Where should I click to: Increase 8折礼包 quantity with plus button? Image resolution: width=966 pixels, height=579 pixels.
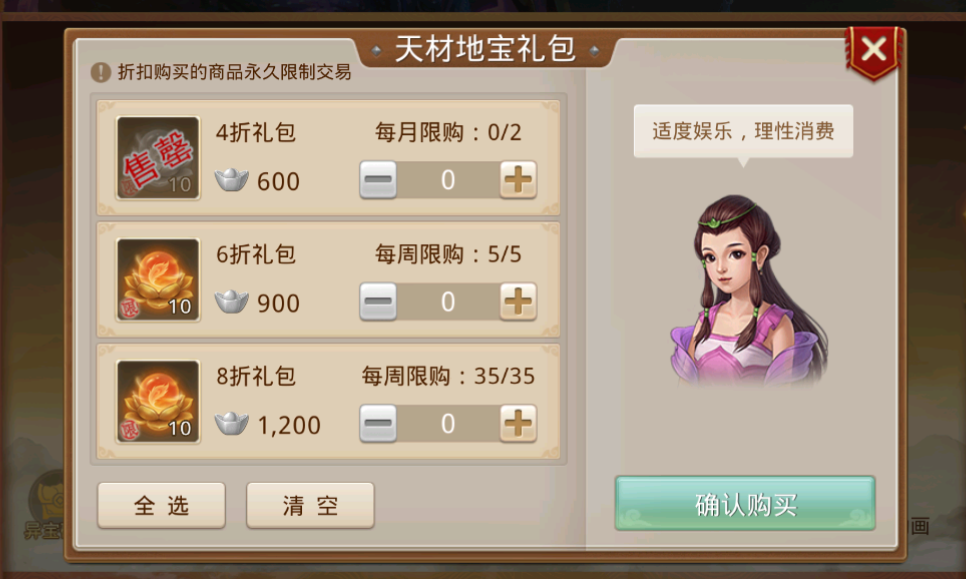(x=518, y=424)
